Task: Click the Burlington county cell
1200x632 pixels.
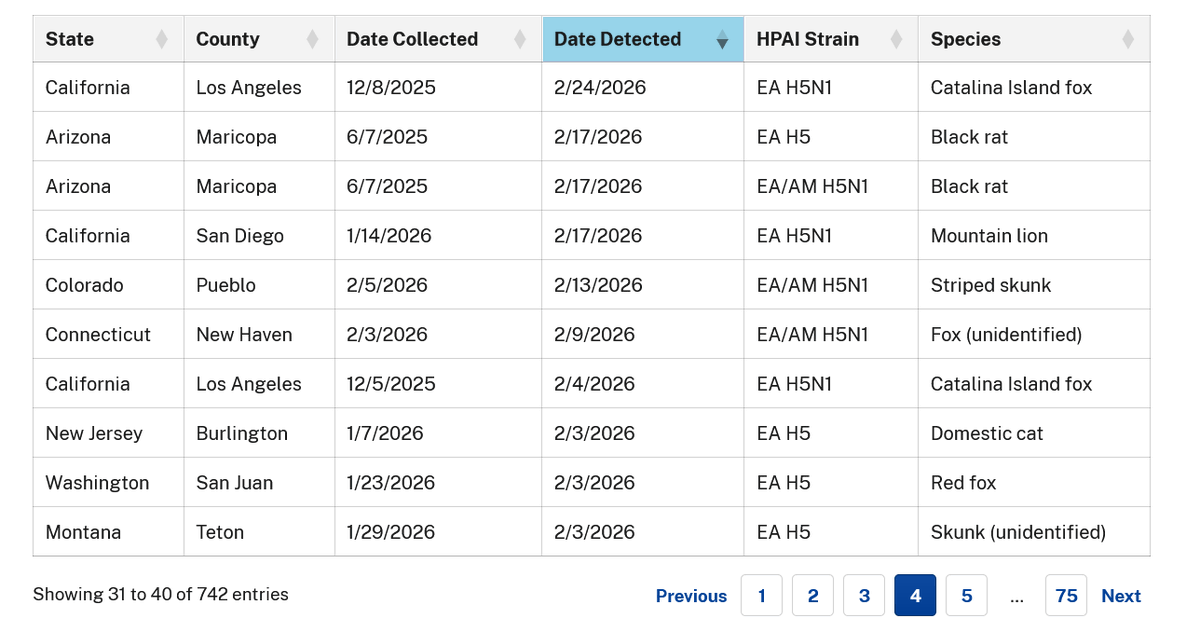Action: tap(259, 433)
